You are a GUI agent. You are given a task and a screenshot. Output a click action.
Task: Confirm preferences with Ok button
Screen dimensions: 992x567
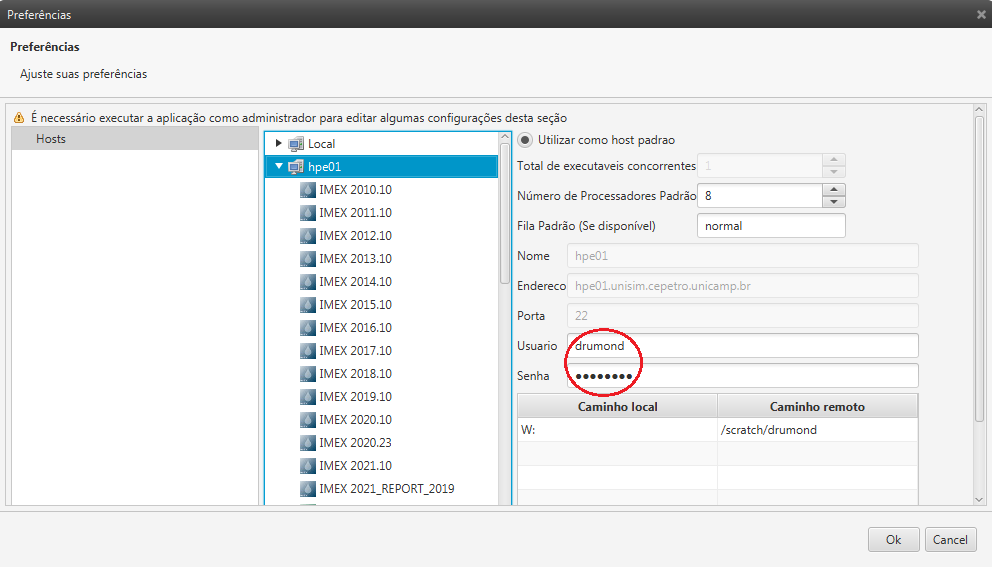click(893, 540)
